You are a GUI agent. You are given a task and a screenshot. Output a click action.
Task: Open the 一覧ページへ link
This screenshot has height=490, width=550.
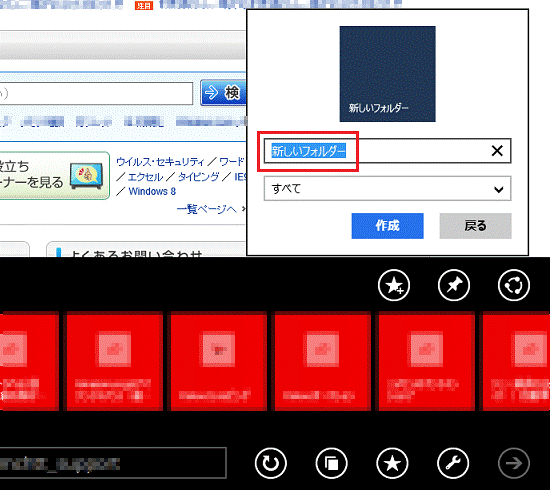(x=207, y=209)
